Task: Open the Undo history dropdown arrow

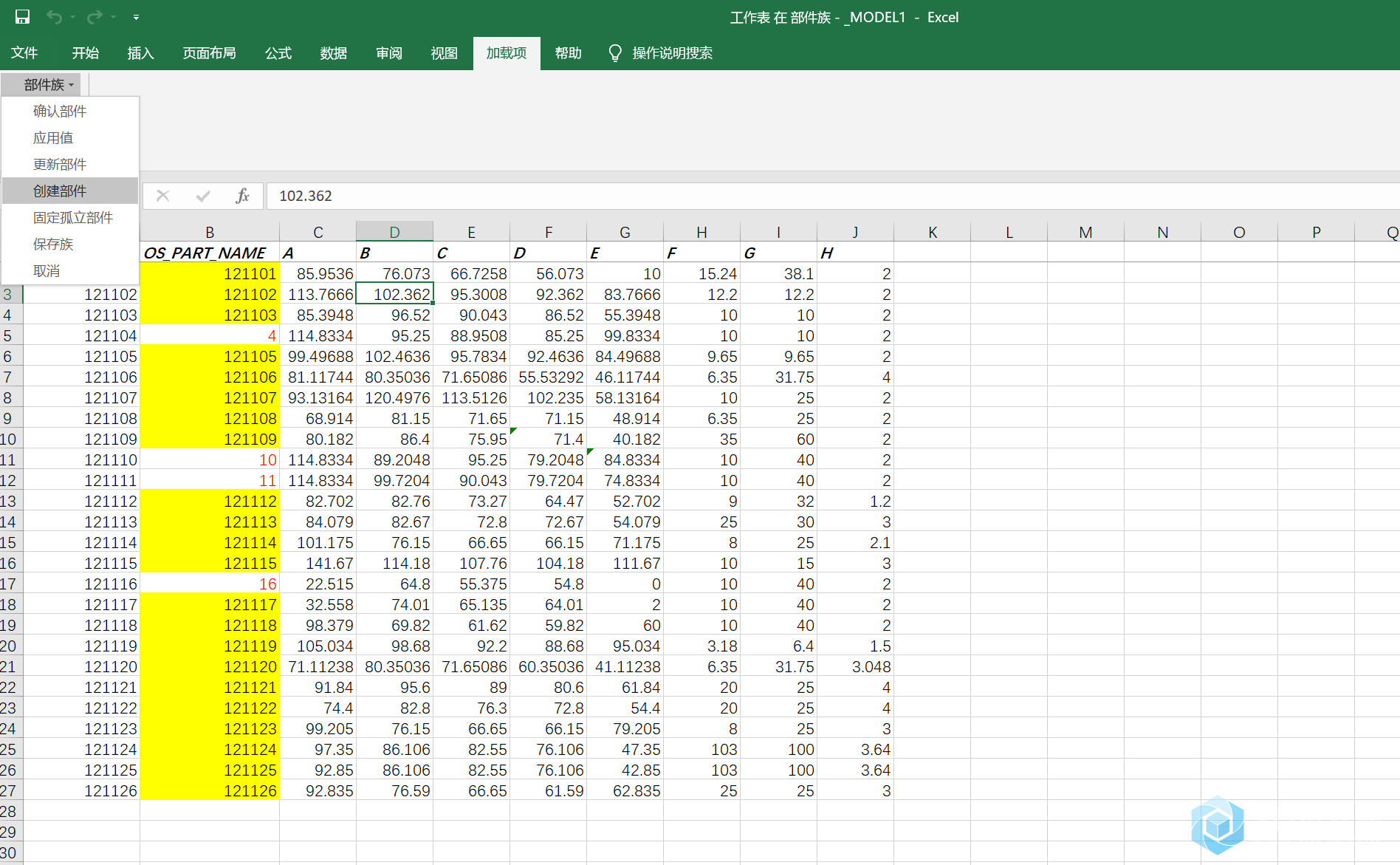Action: point(73,17)
